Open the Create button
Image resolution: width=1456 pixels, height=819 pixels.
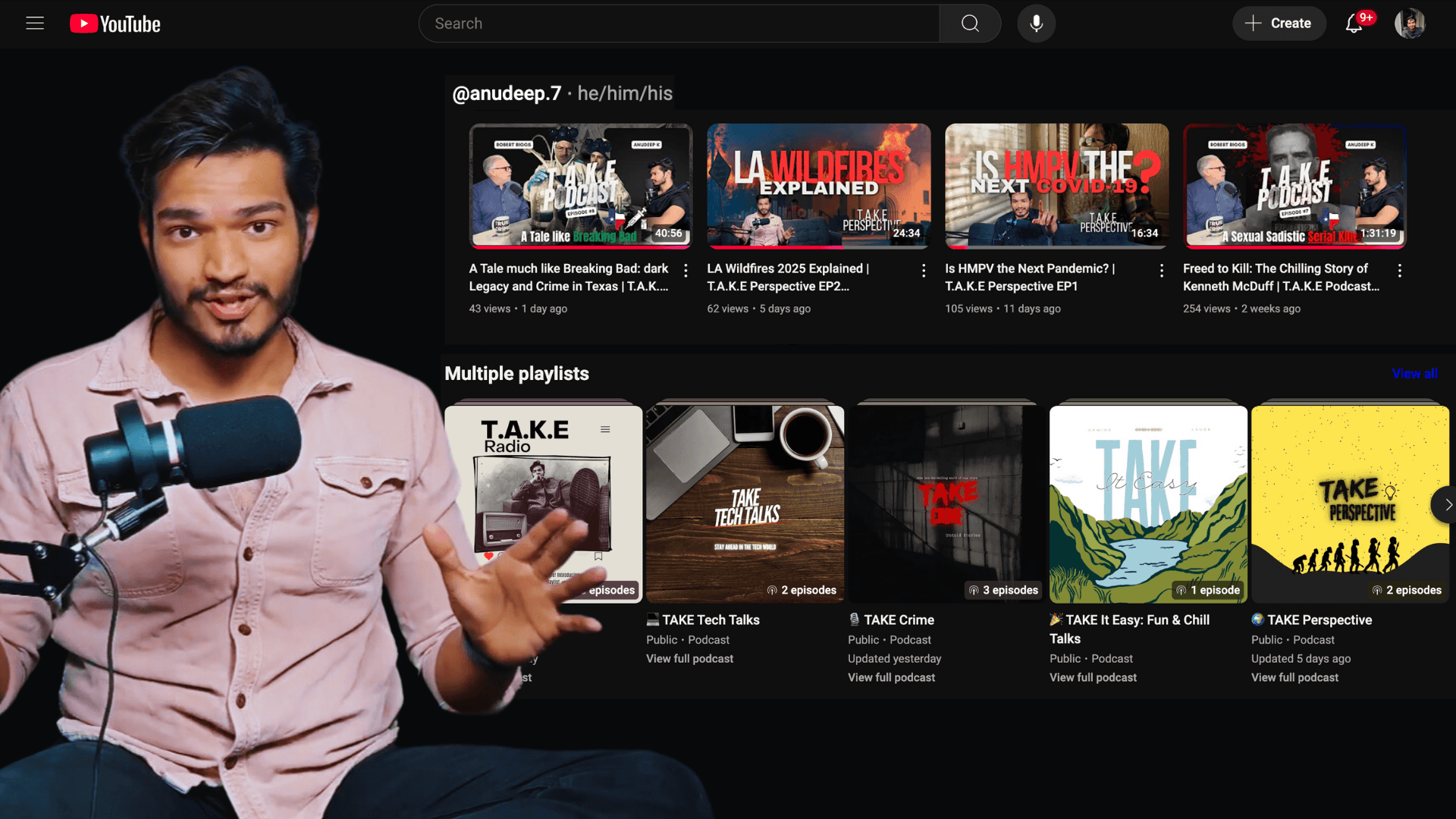point(1279,24)
